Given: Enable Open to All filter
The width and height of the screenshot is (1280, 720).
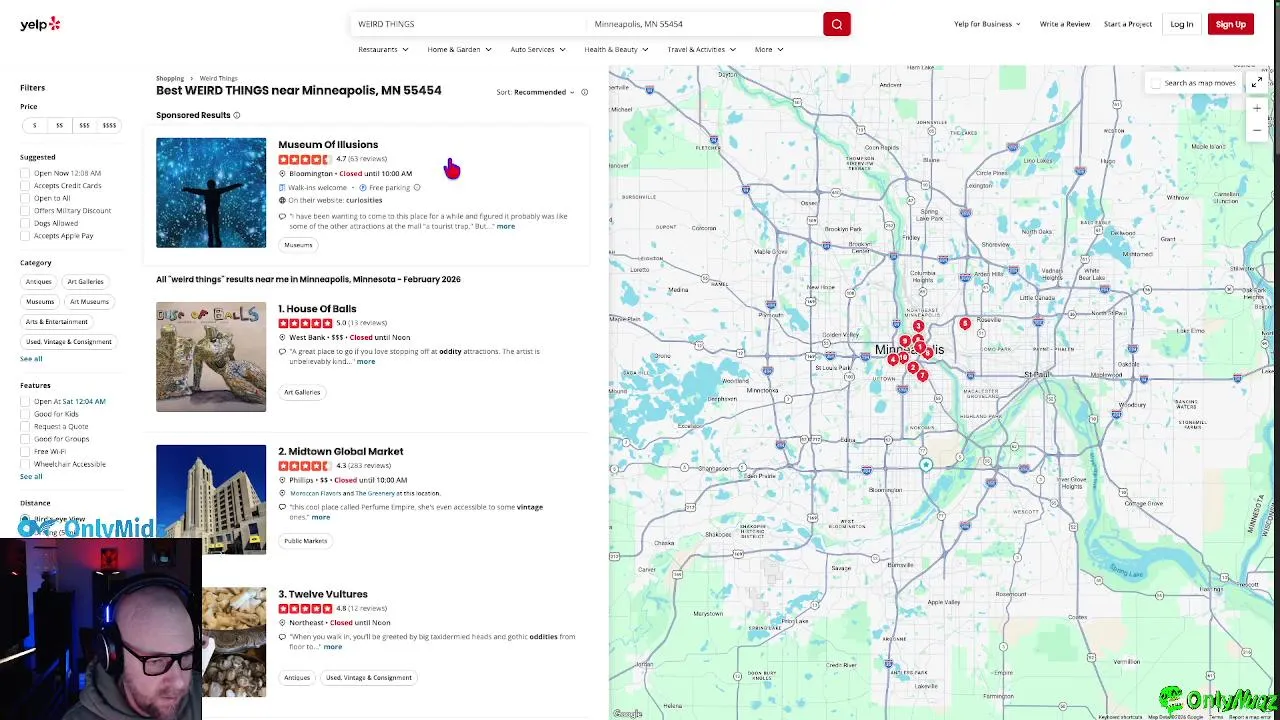Looking at the screenshot, I should click(25, 198).
